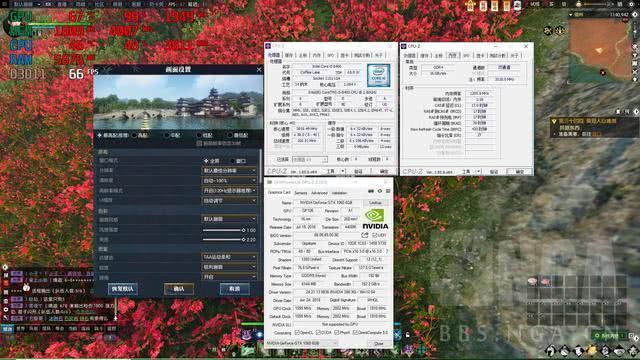Click the Lookup button in GPU-Z

click(x=376, y=203)
